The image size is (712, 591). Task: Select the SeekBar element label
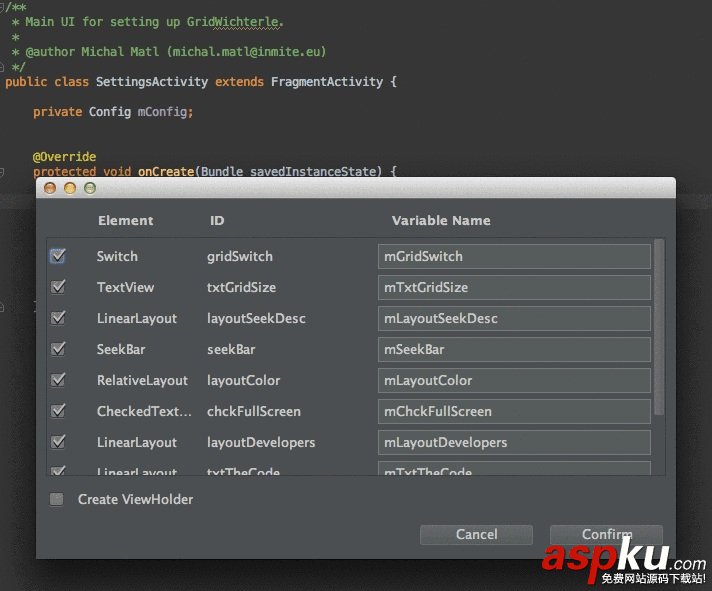pos(121,350)
